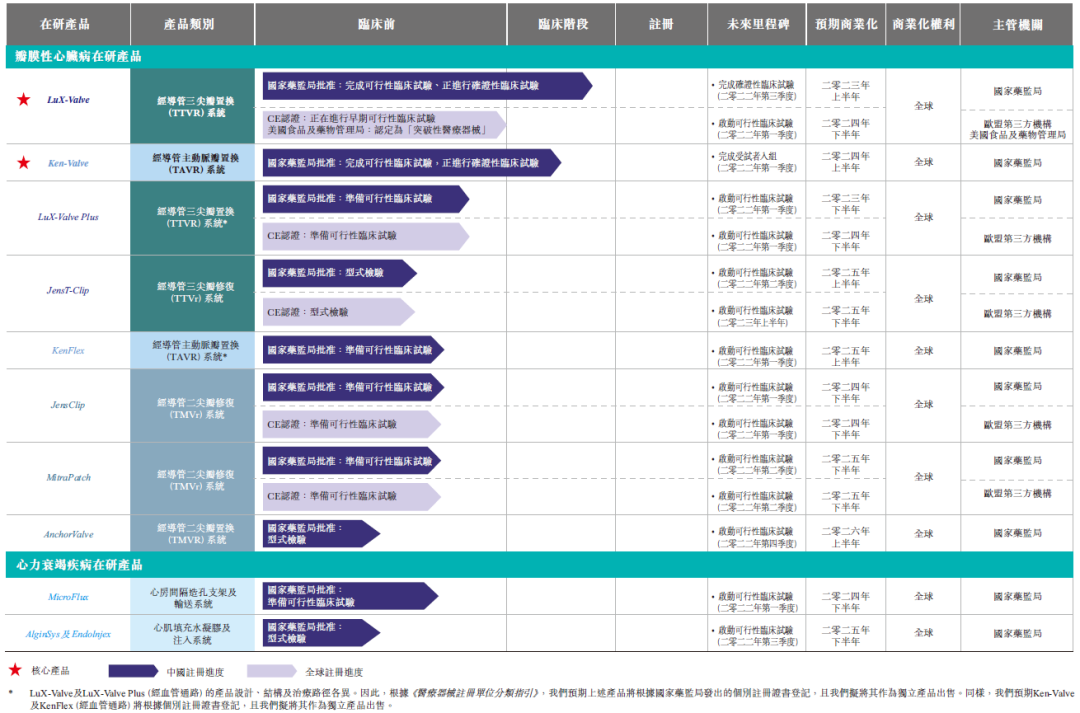The height and width of the screenshot is (713, 1080).
Task: Select the TTVR 系統 category cell for LuX-Valve
Action: (x=192, y=106)
